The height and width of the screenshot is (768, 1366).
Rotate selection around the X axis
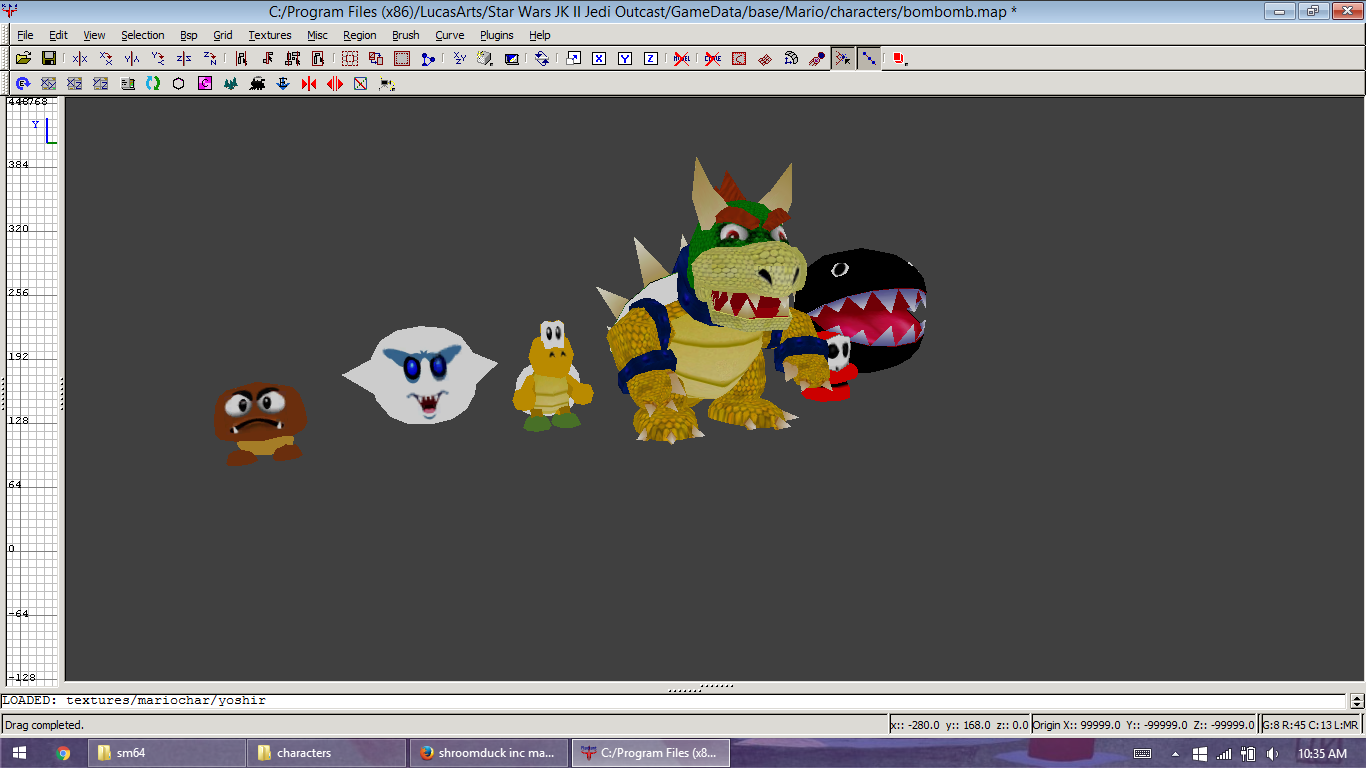click(106, 59)
